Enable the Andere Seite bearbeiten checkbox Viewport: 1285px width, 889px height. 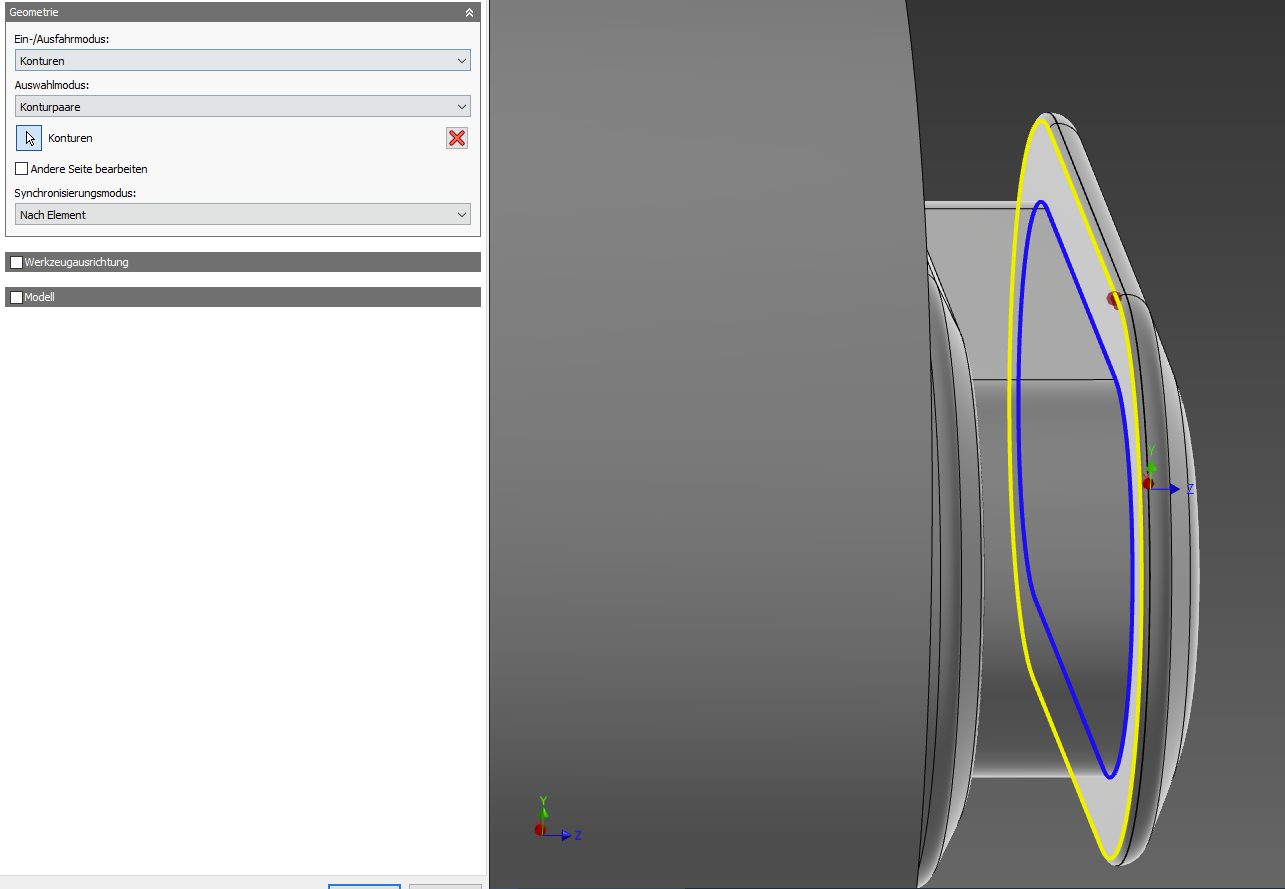pyautogui.click(x=21, y=168)
